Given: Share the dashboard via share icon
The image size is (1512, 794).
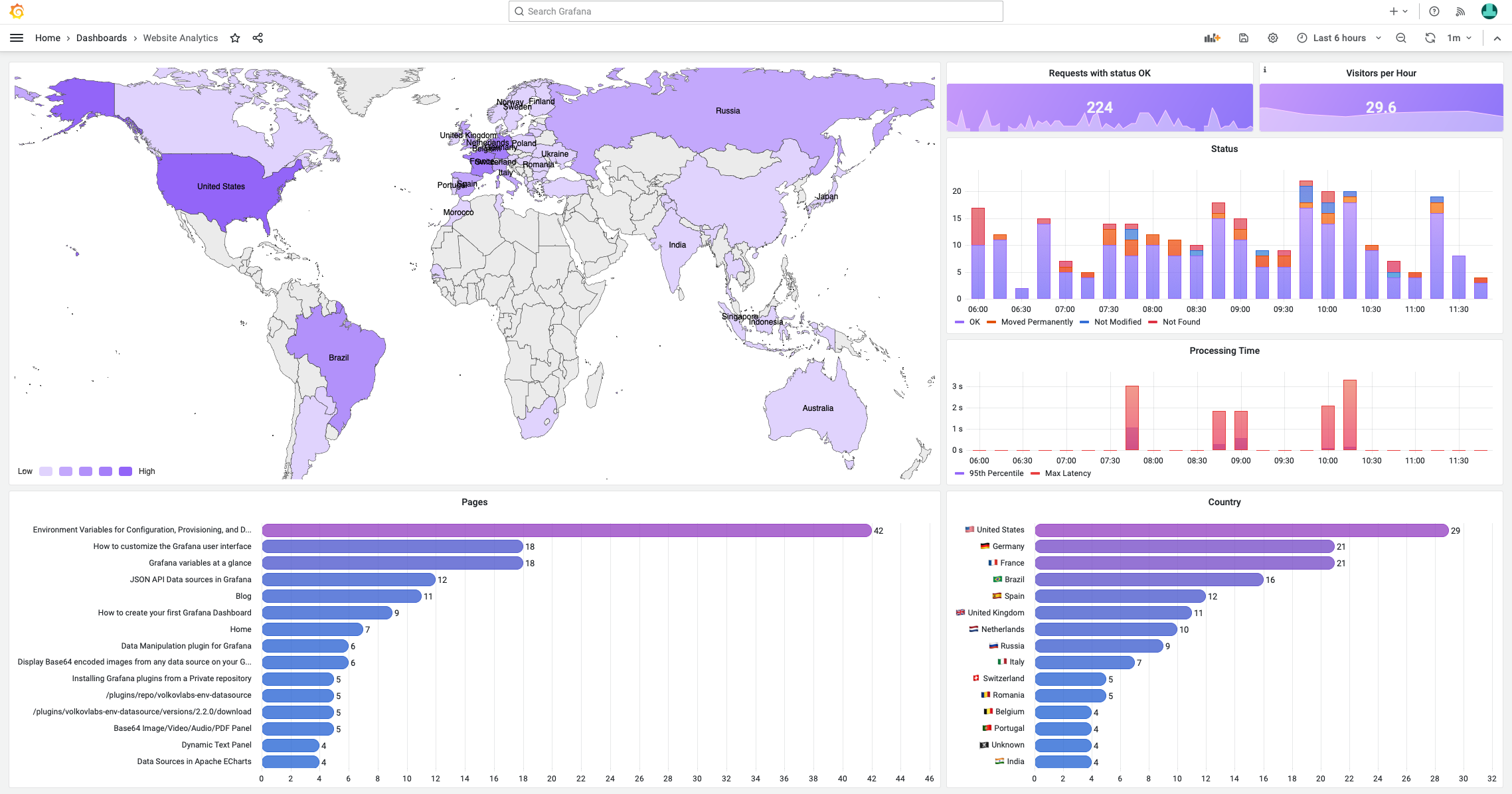Looking at the screenshot, I should coord(258,38).
